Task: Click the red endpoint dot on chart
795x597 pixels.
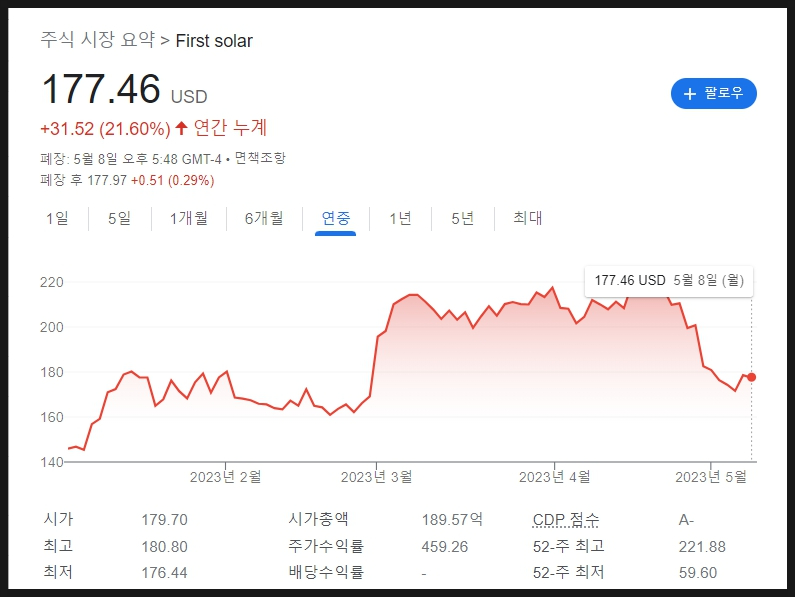Action: tap(751, 377)
